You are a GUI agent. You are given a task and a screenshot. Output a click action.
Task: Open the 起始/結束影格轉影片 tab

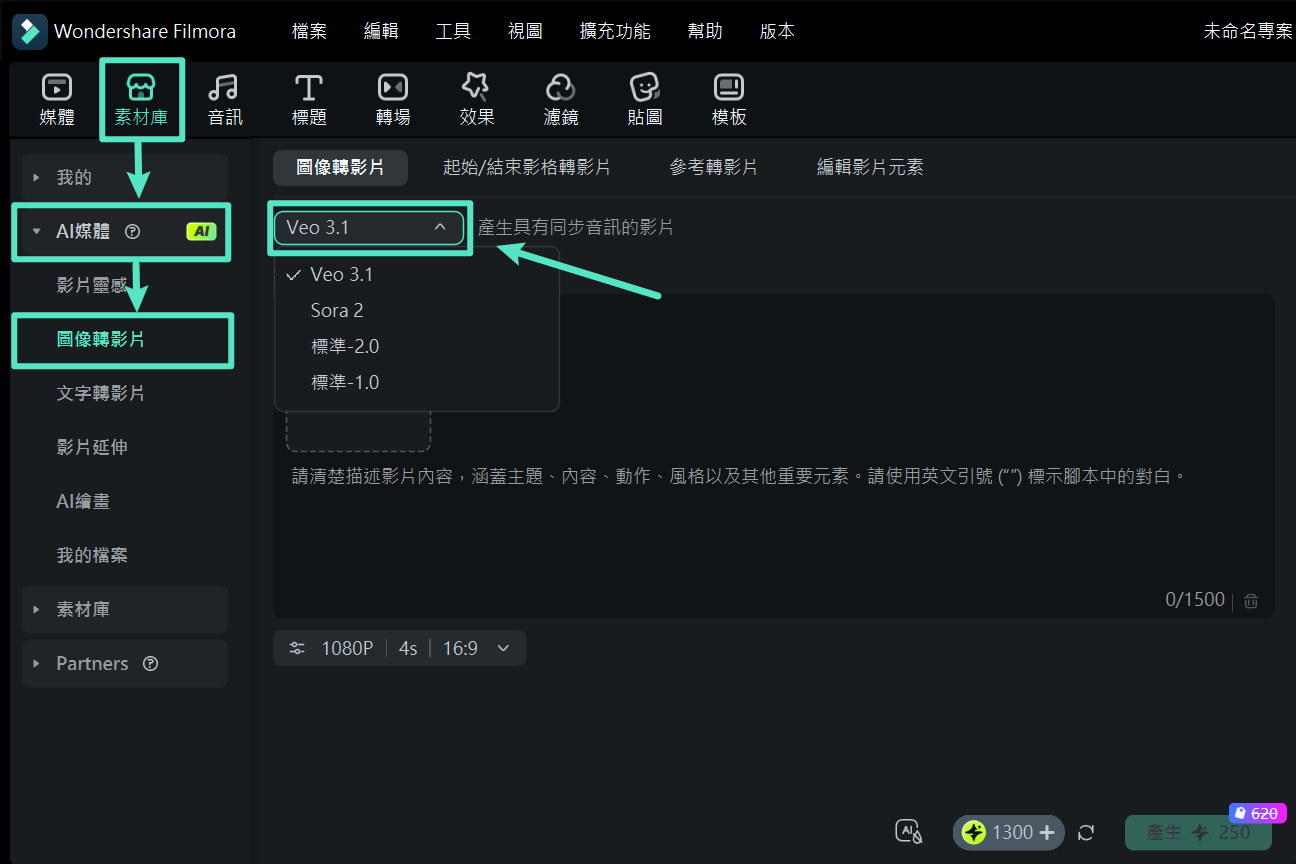click(x=527, y=167)
